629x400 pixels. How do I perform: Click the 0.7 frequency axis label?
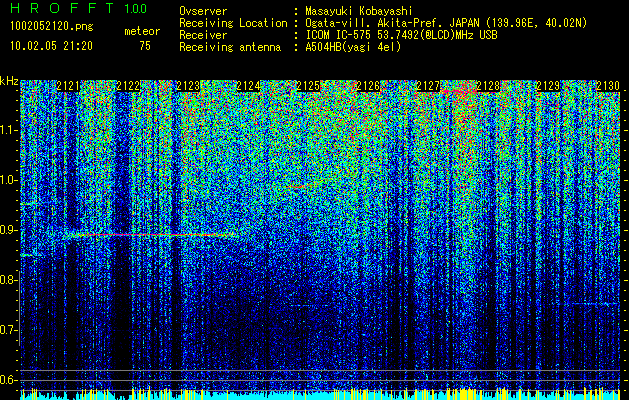pyautogui.click(x=8, y=330)
